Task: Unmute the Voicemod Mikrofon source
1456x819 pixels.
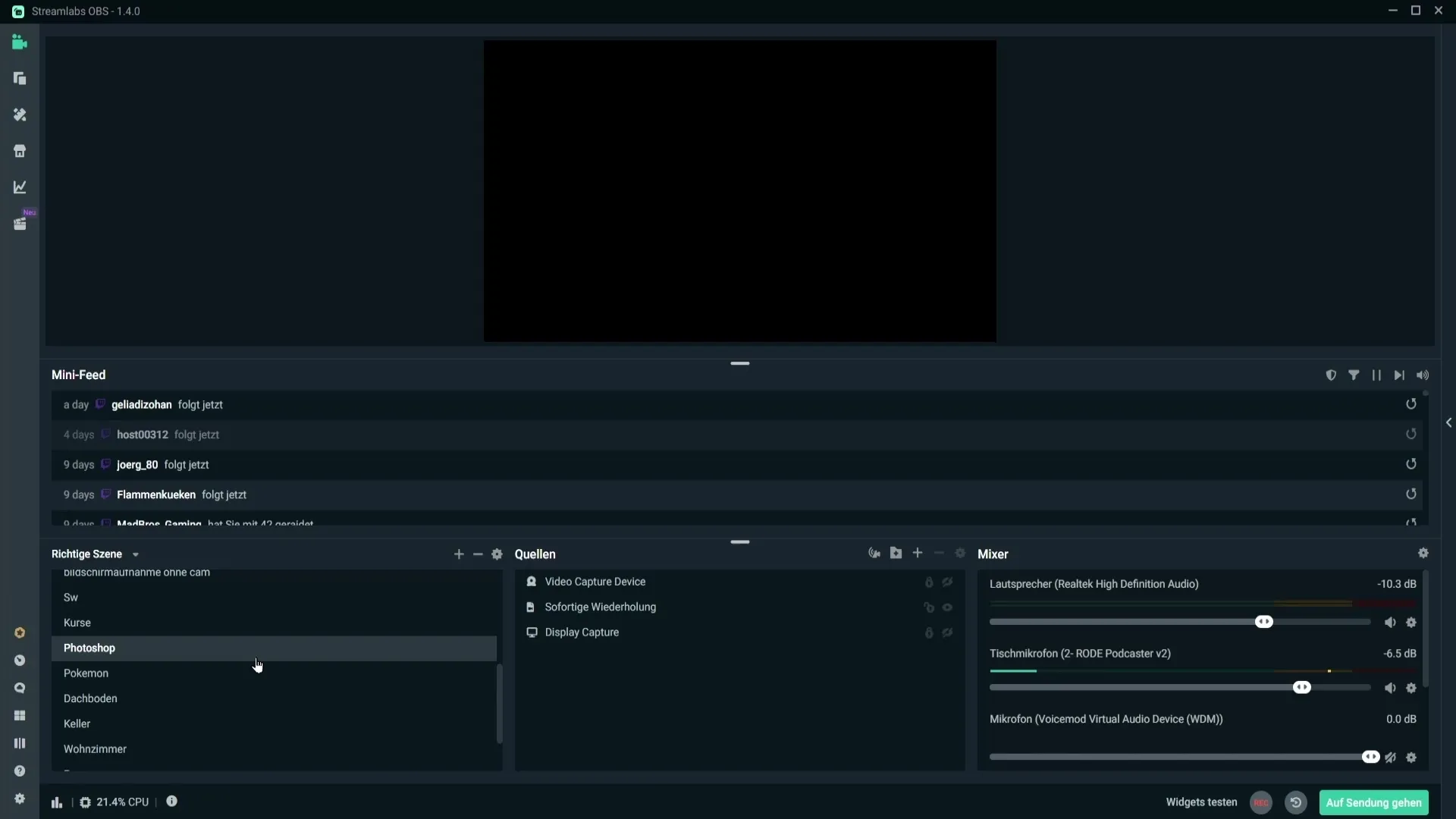Action: (x=1390, y=758)
